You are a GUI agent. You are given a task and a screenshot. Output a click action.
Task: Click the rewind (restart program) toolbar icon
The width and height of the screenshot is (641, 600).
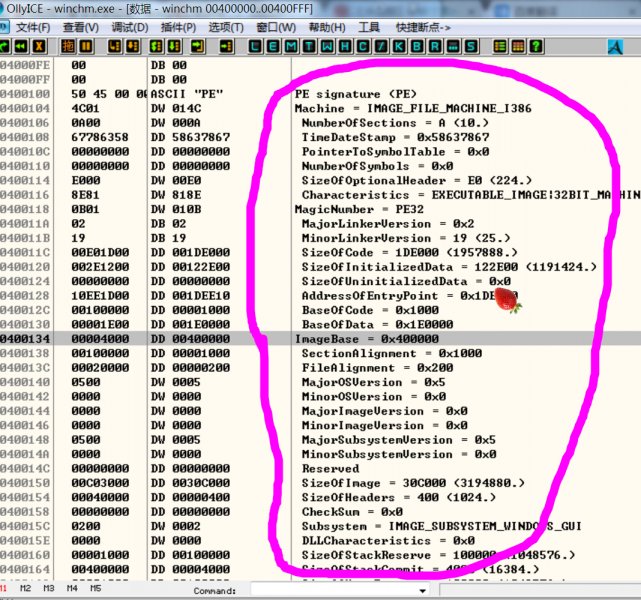[22, 46]
